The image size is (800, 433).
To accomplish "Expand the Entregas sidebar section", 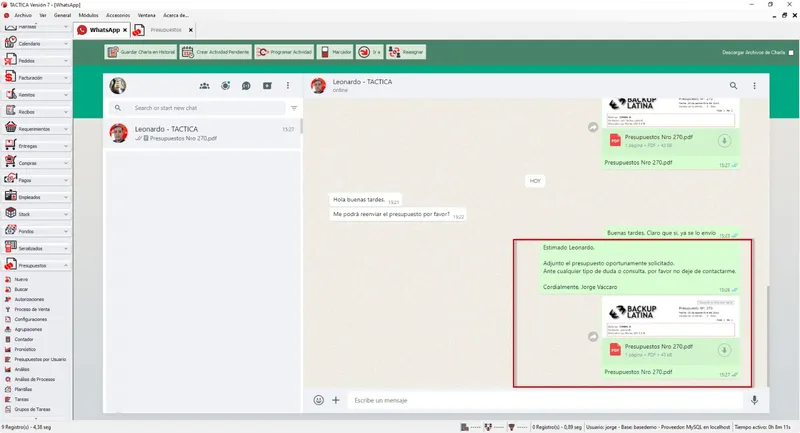I will [36, 146].
